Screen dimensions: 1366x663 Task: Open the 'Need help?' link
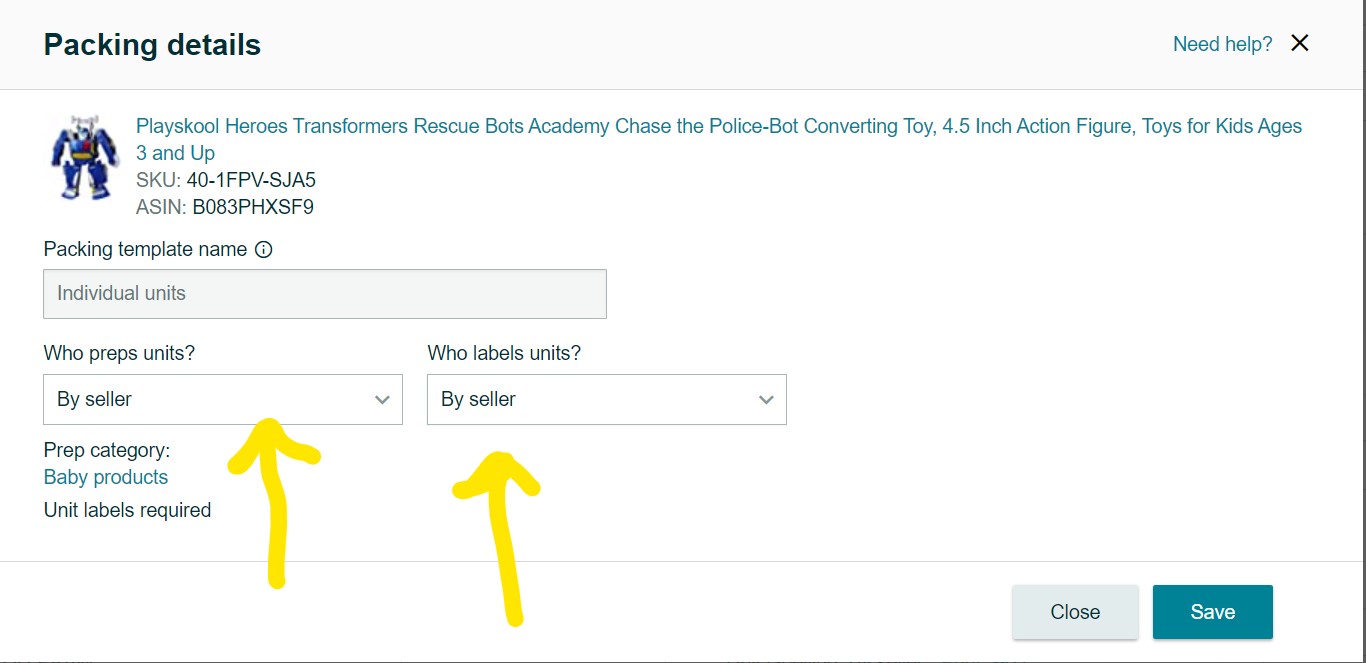(1222, 44)
